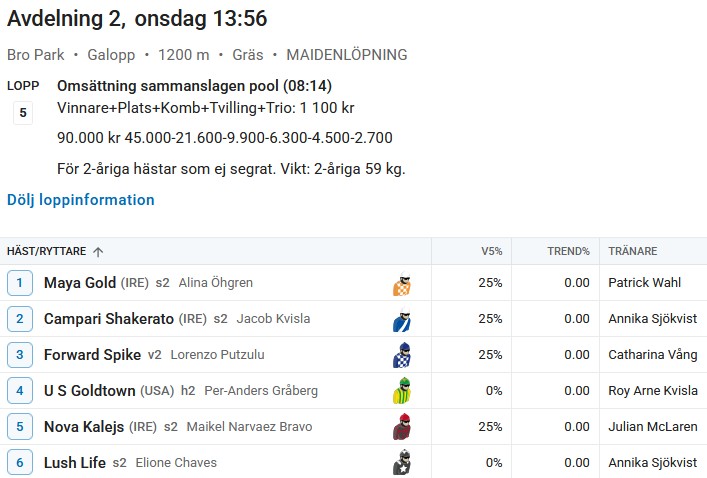This screenshot has height=478, width=707.
Task: Click U S Goldtown's green-yellow jockey icon
Action: pos(402,391)
